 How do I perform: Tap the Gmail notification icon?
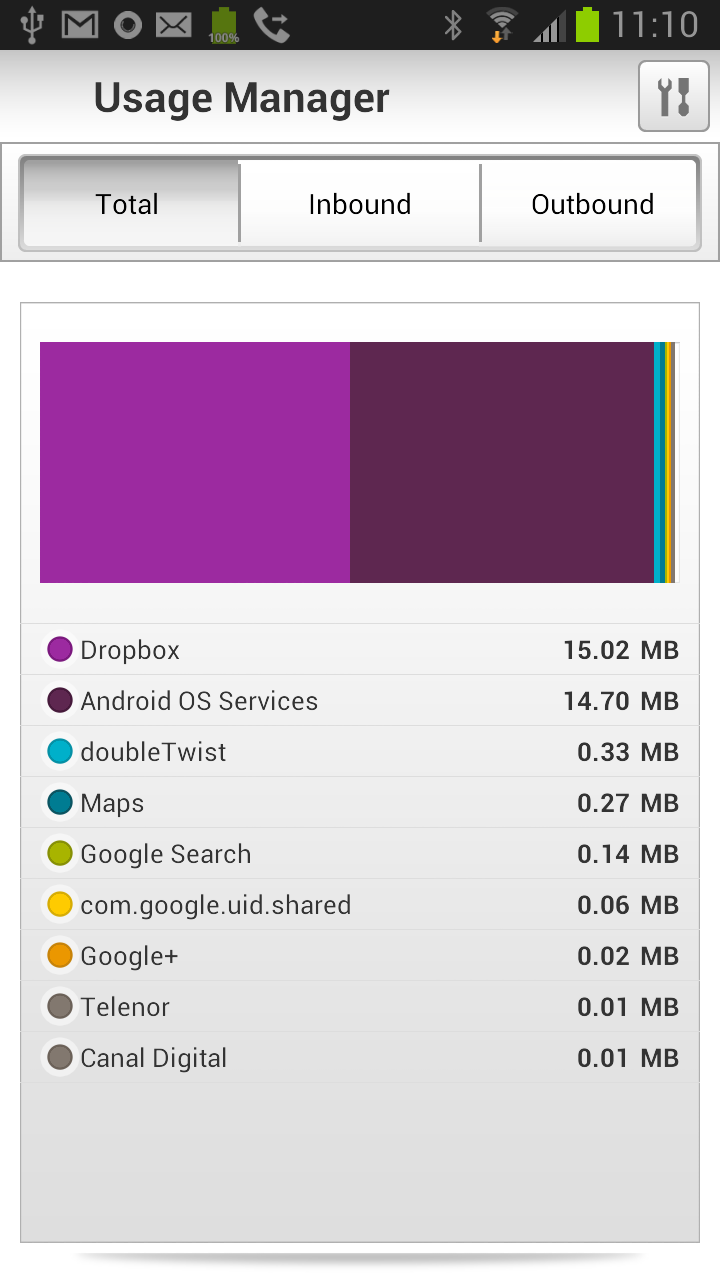(x=80, y=25)
